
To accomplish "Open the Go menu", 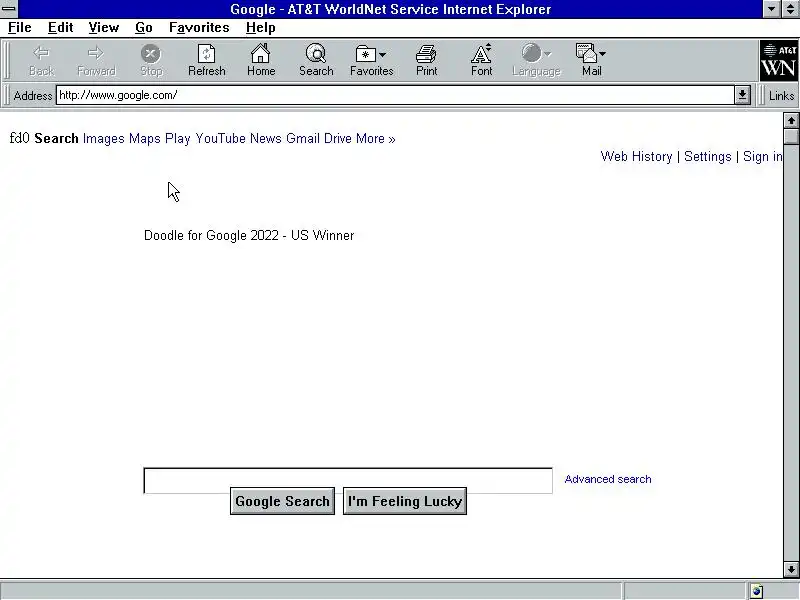I will click(144, 28).
